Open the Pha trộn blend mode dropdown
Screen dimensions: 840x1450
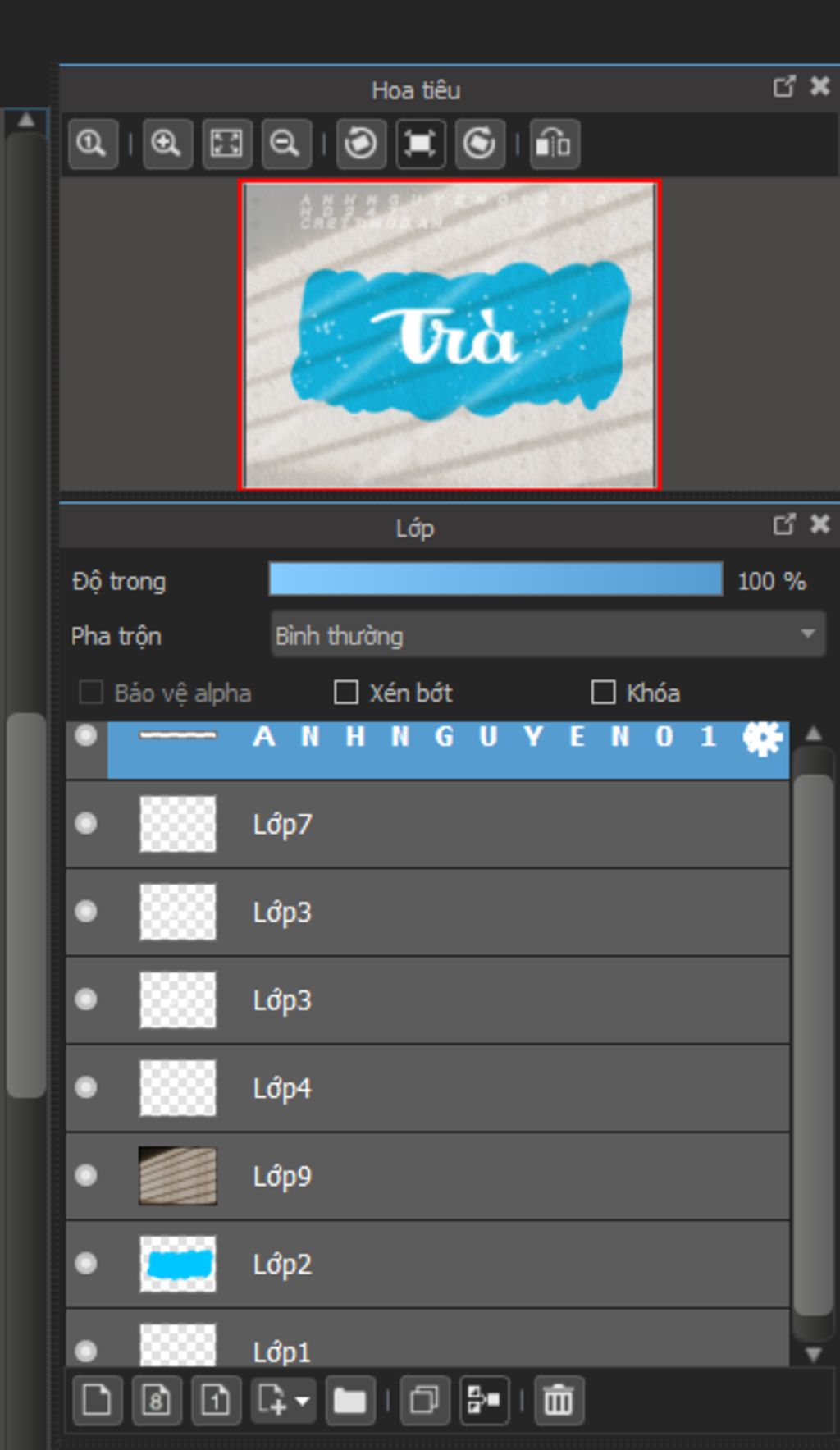[x=547, y=634]
